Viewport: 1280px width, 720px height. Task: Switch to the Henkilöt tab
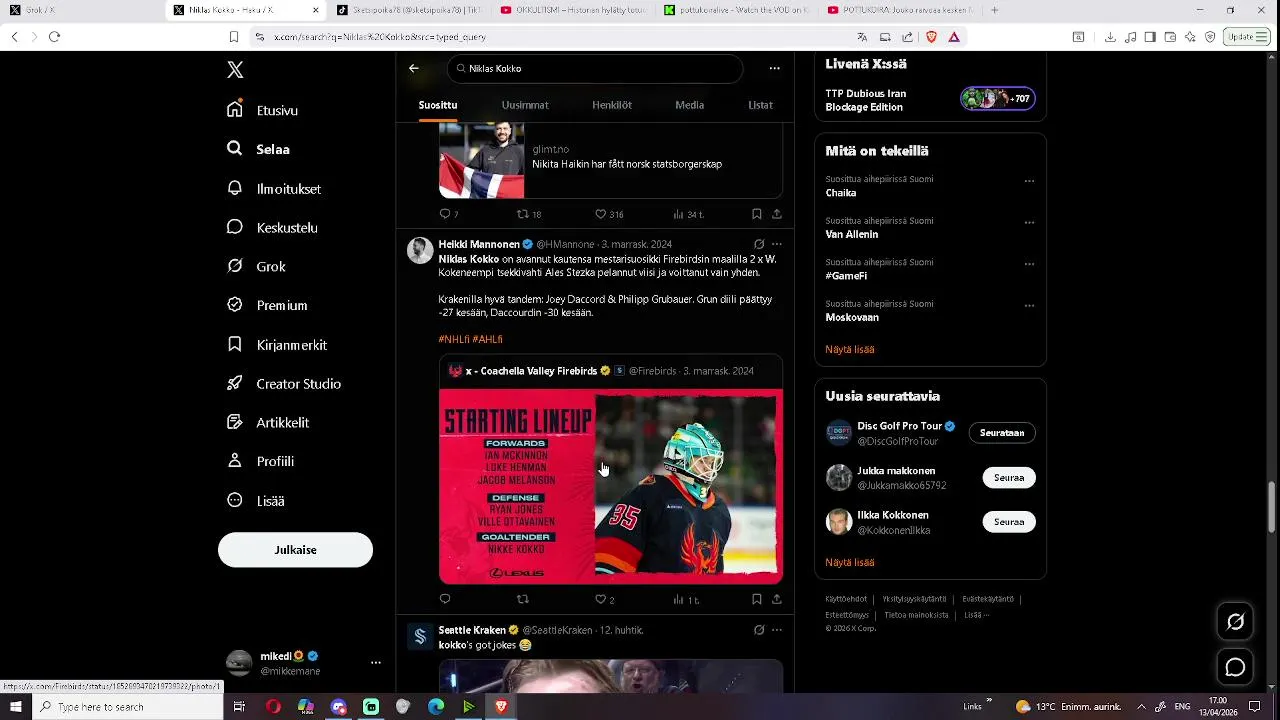coord(612,105)
